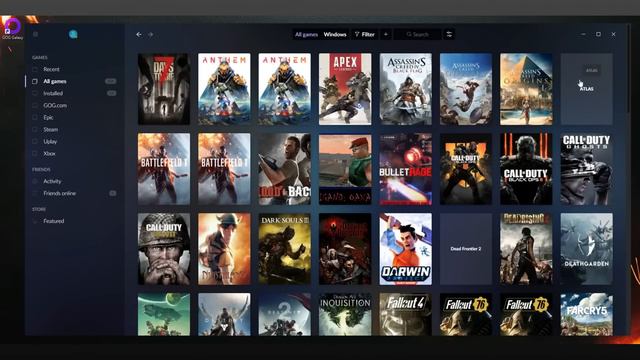Open the user profile avatar

[73, 34]
